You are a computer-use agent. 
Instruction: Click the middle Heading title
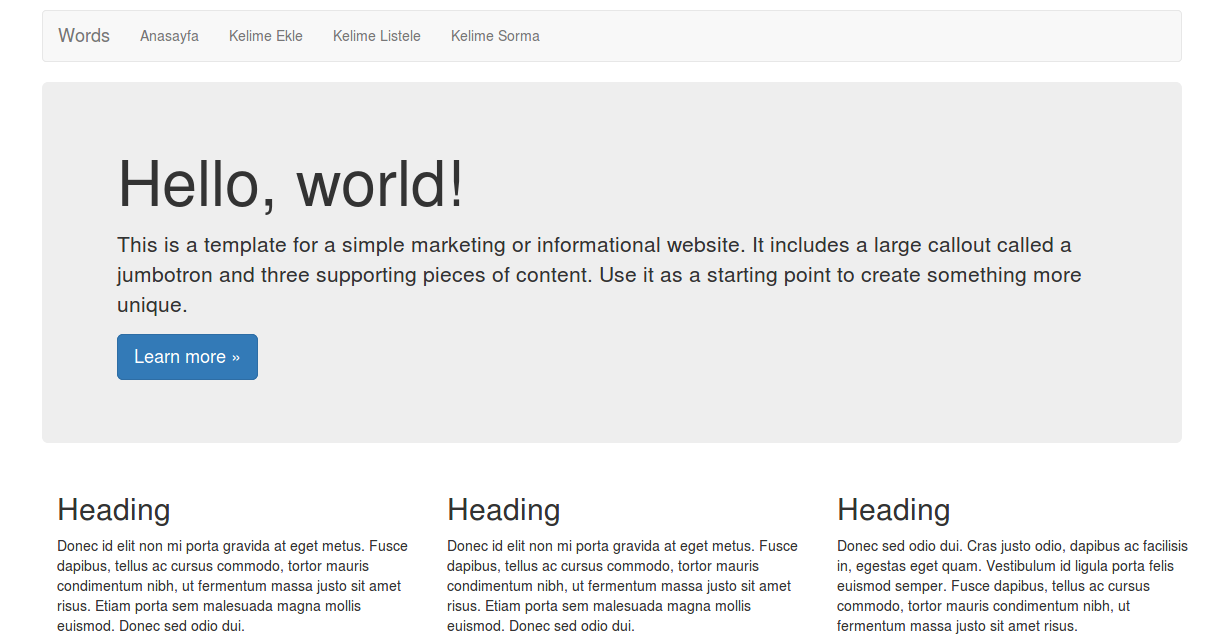point(503,510)
